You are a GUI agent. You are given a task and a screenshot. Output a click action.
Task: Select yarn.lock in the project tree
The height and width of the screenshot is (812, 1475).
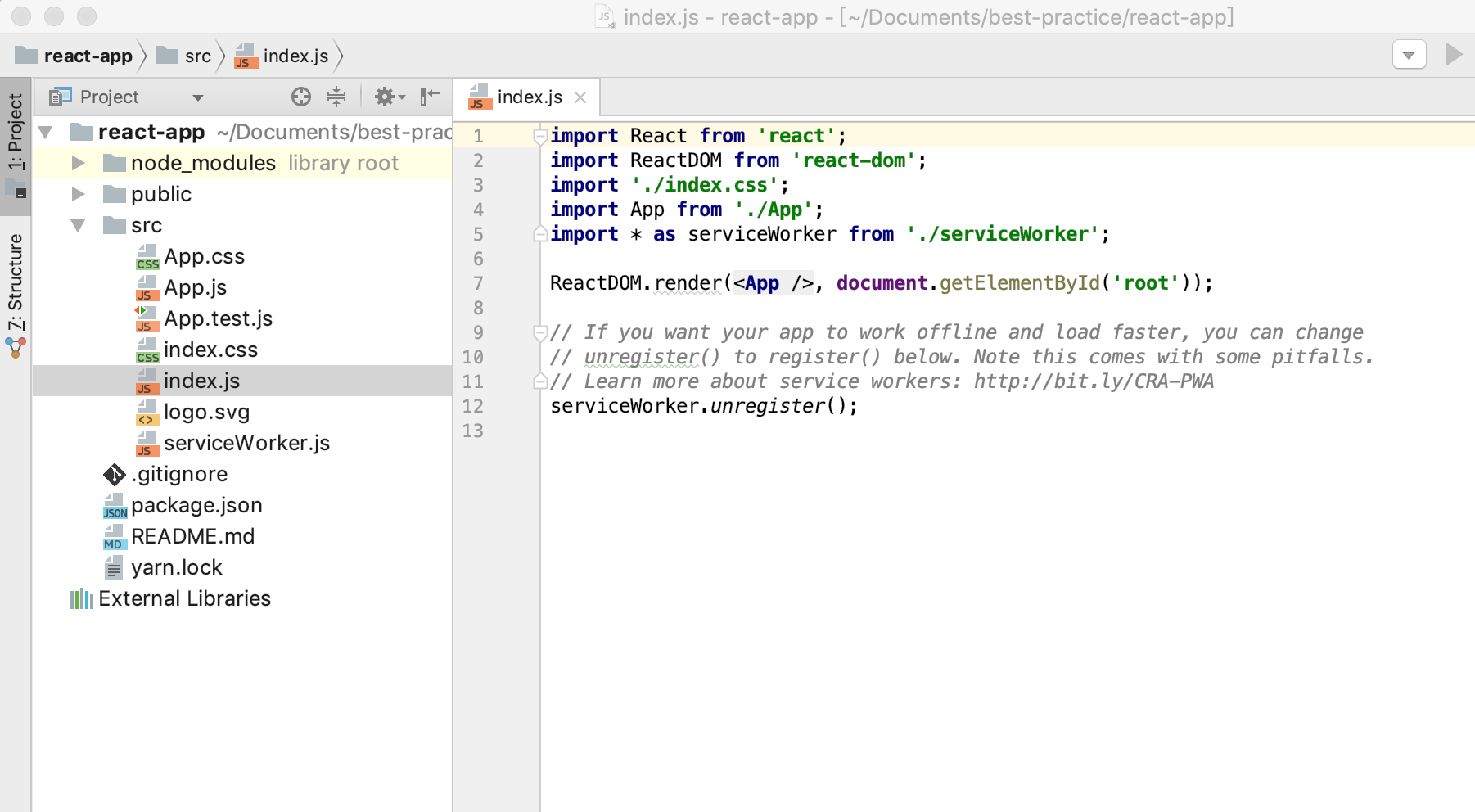tap(176, 568)
